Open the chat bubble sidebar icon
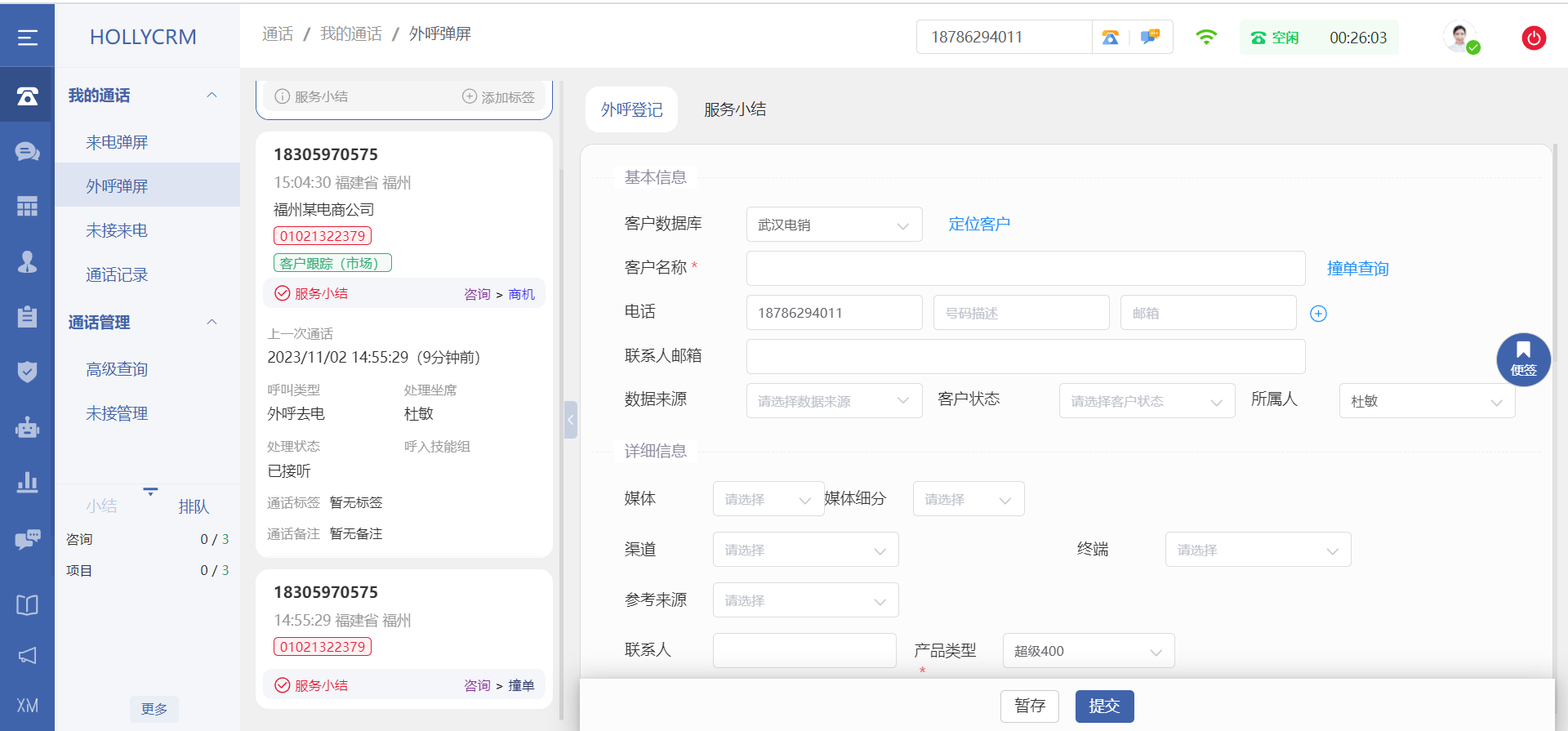The width and height of the screenshot is (1568, 731). 27,151
